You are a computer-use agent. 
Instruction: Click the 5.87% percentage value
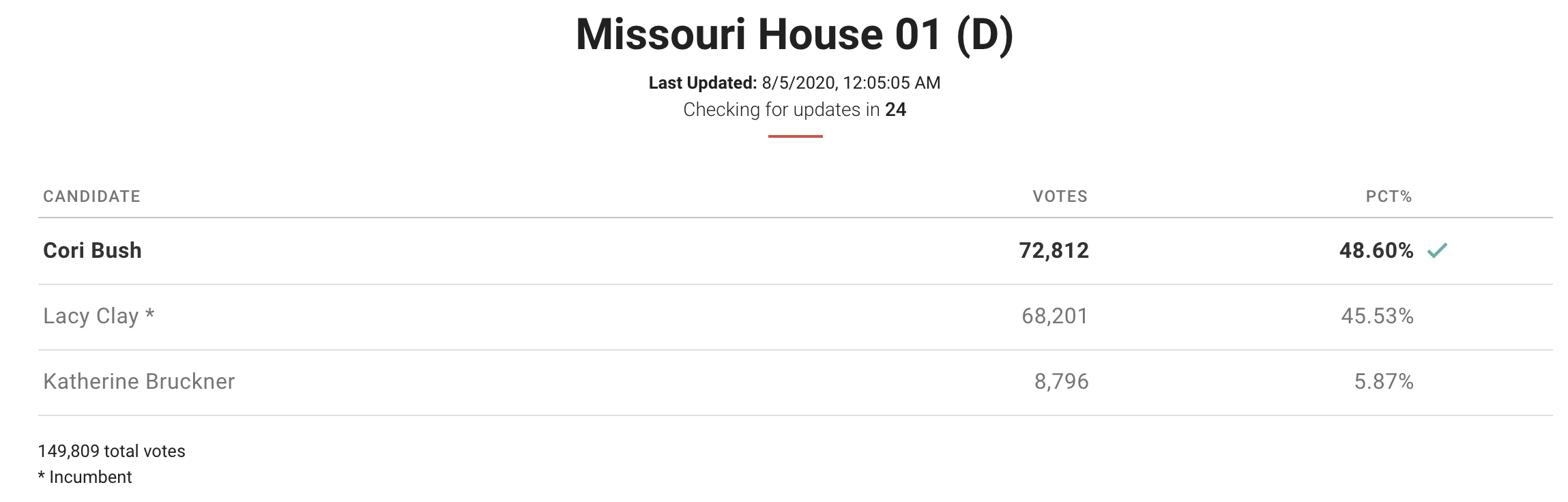click(x=1383, y=381)
